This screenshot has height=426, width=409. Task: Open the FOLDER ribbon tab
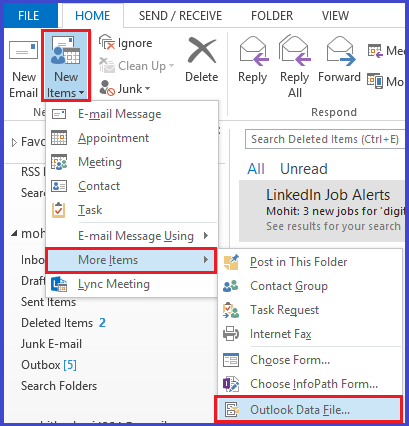(x=272, y=16)
